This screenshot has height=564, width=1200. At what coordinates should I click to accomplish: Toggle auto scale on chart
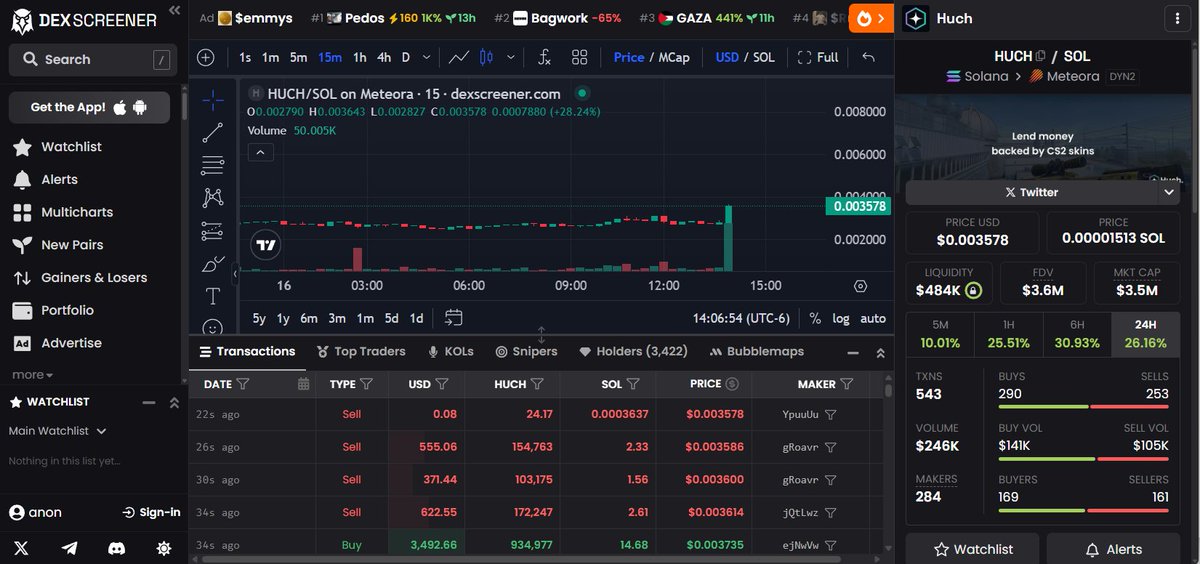873,318
